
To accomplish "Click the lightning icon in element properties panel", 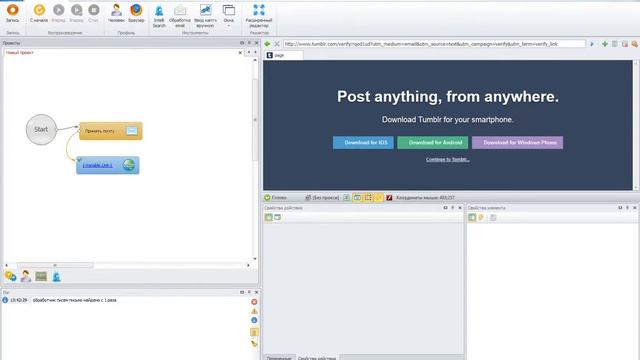I will pyautogui.click(x=482, y=218).
